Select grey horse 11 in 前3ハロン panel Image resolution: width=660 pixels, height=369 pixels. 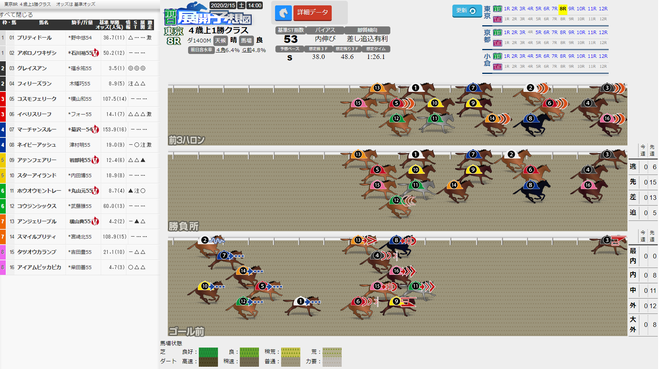tap(436, 122)
